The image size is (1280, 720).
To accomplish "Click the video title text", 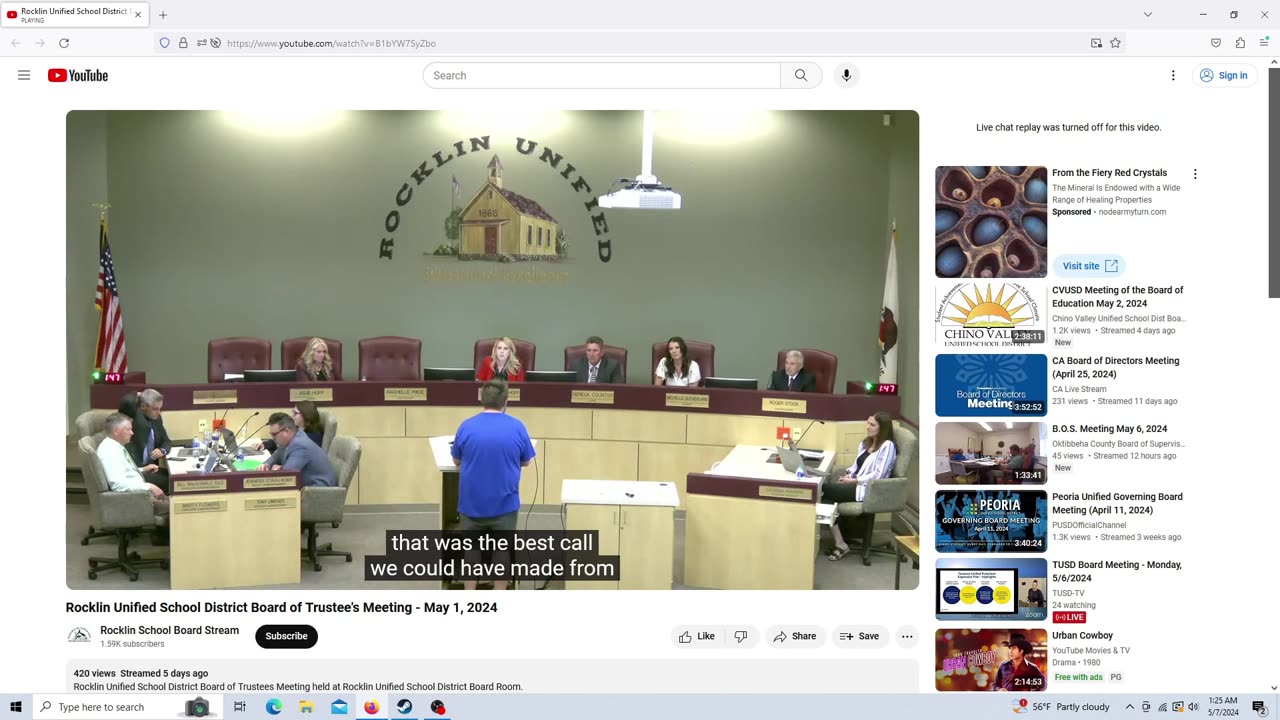I will 281,607.
